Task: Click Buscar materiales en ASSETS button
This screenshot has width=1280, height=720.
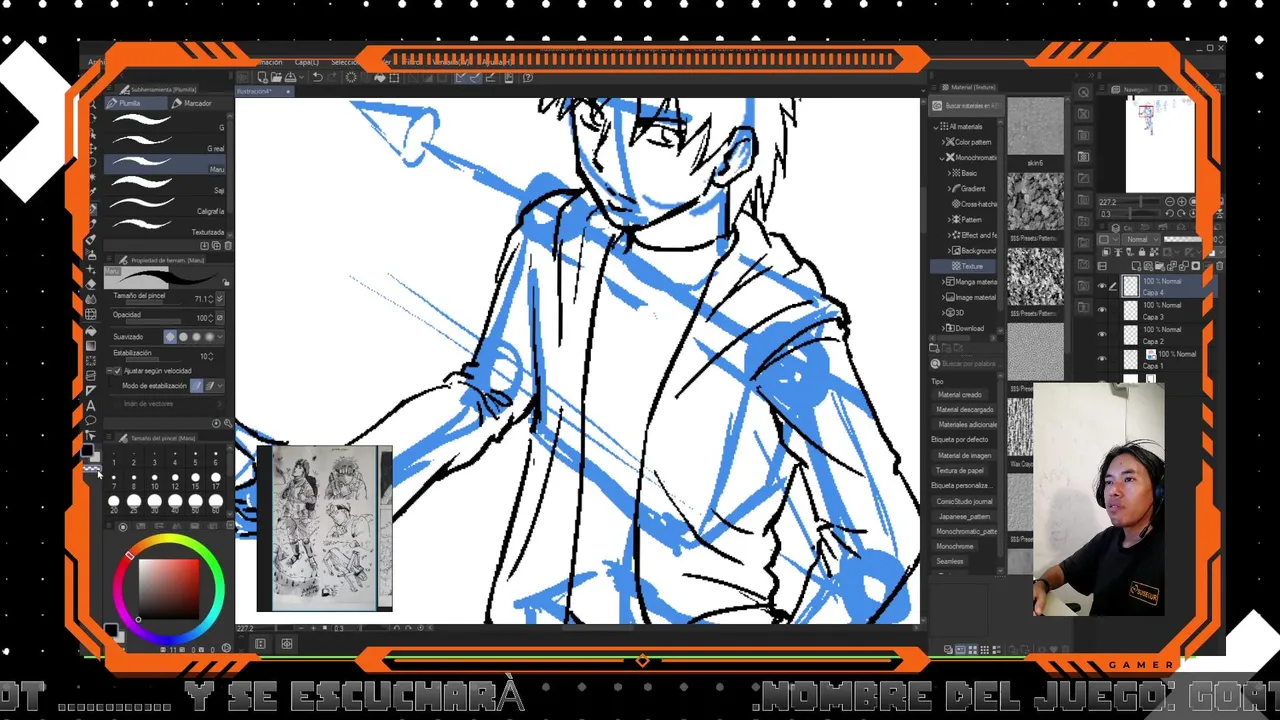Action: (x=967, y=106)
